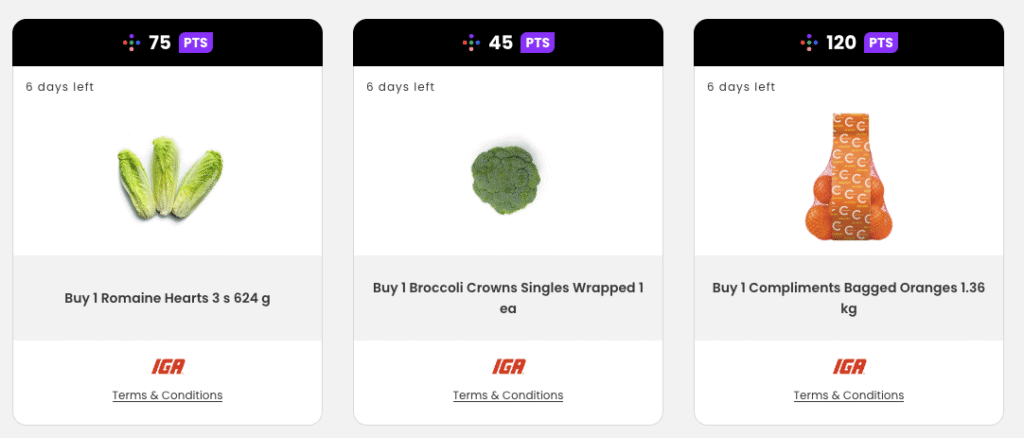The width and height of the screenshot is (1024, 438).
Task: Click the purple PTS badge on 75 points offer
Action: [196, 43]
